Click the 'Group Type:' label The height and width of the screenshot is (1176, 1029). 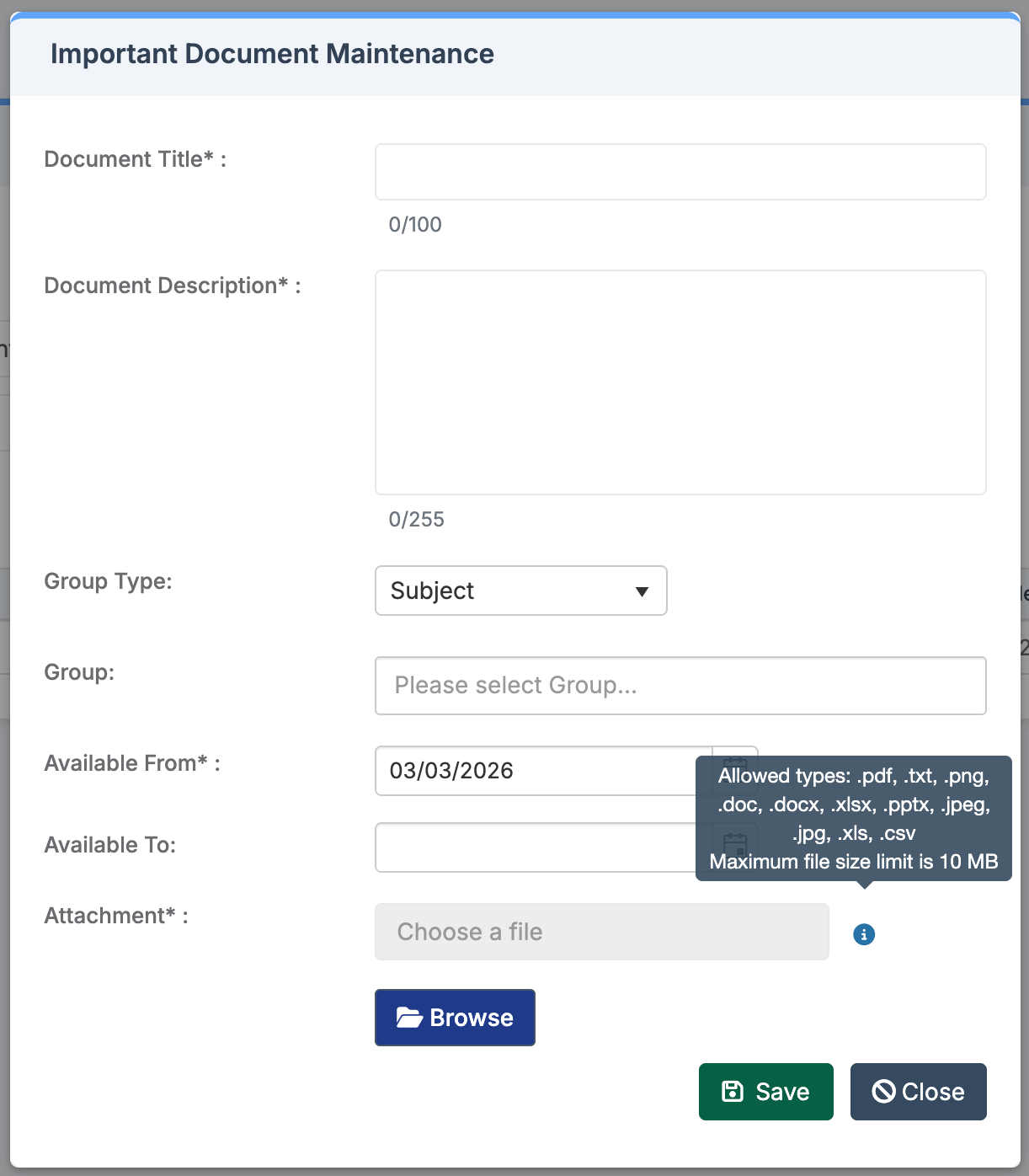pyautogui.click(x=108, y=581)
